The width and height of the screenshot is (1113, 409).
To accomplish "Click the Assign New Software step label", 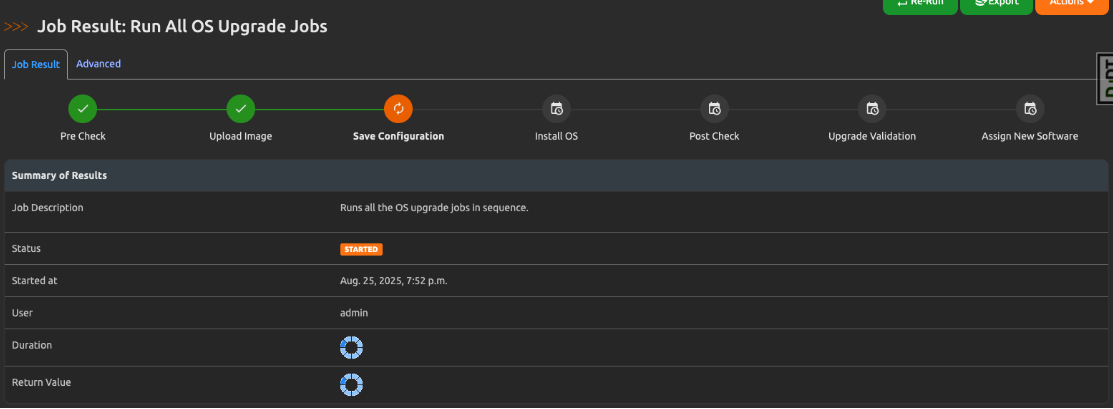I will click(x=1030, y=136).
